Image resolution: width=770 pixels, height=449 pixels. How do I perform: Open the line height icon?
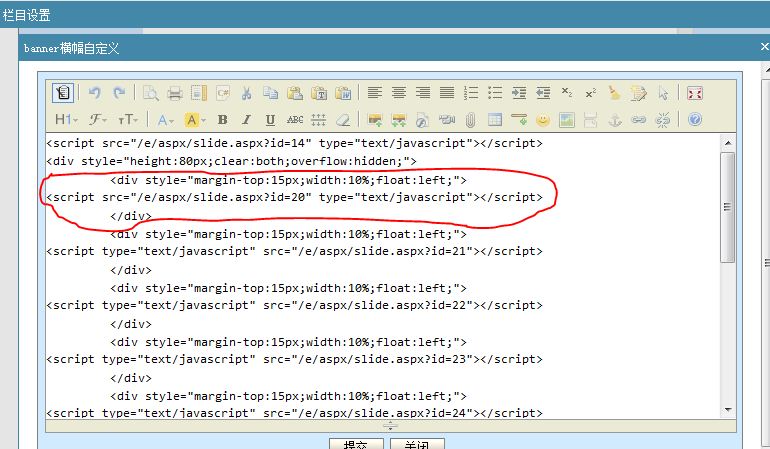318,119
